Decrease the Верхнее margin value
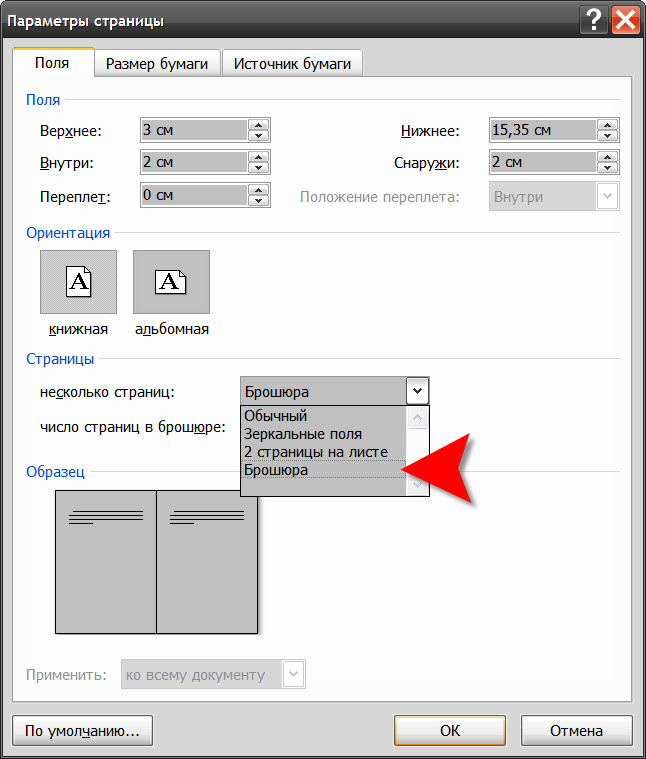 (x=258, y=136)
